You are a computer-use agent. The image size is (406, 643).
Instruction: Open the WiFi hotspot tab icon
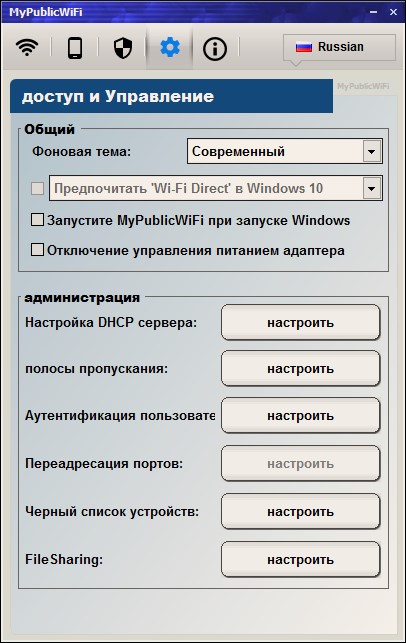[27, 48]
